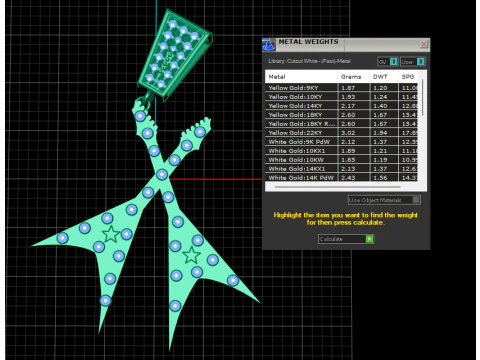Select the White Gold:10KW row
This screenshot has width=480, height=360.
342,160
